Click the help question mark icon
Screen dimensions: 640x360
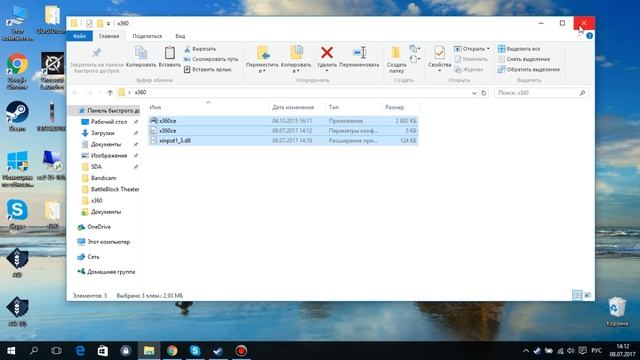click(589, 36)
